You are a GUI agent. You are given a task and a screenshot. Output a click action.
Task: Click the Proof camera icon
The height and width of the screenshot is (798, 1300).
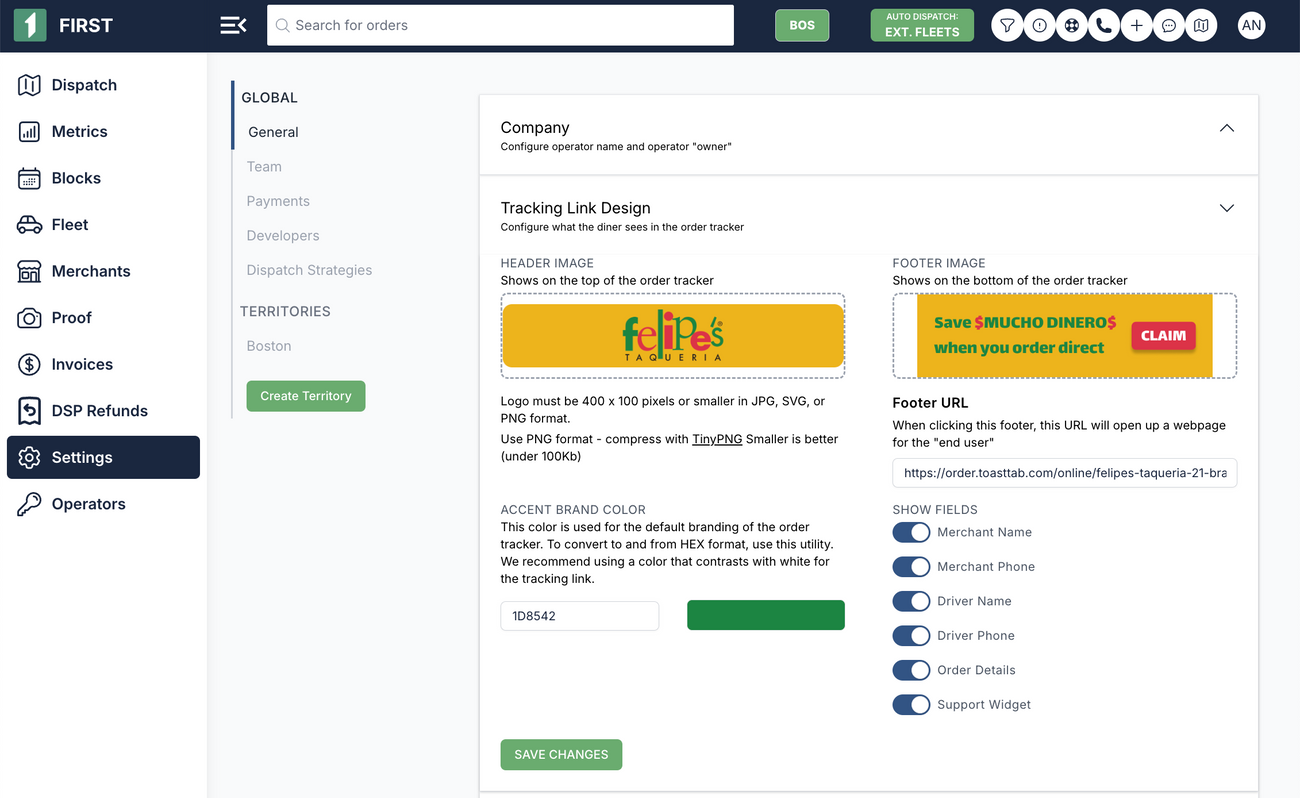[29, 318]
